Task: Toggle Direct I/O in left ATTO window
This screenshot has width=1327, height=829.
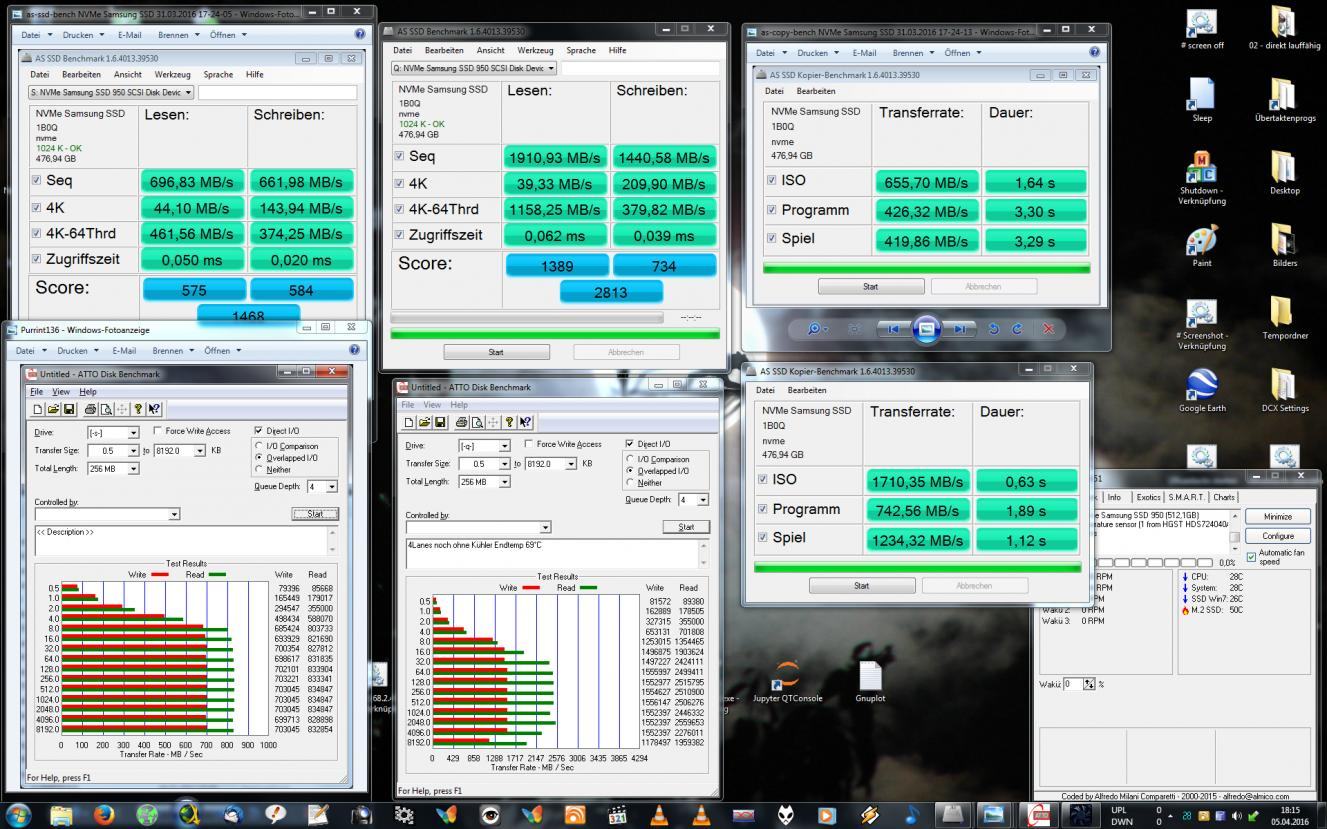Action: [x=258, y=430]
